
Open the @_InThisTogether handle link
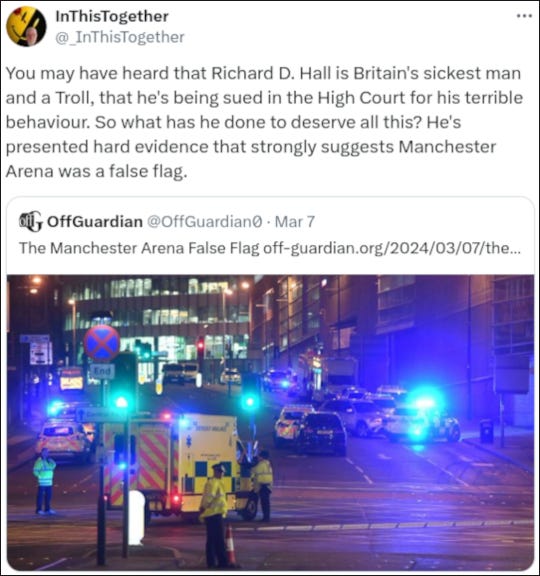point(120,37)
